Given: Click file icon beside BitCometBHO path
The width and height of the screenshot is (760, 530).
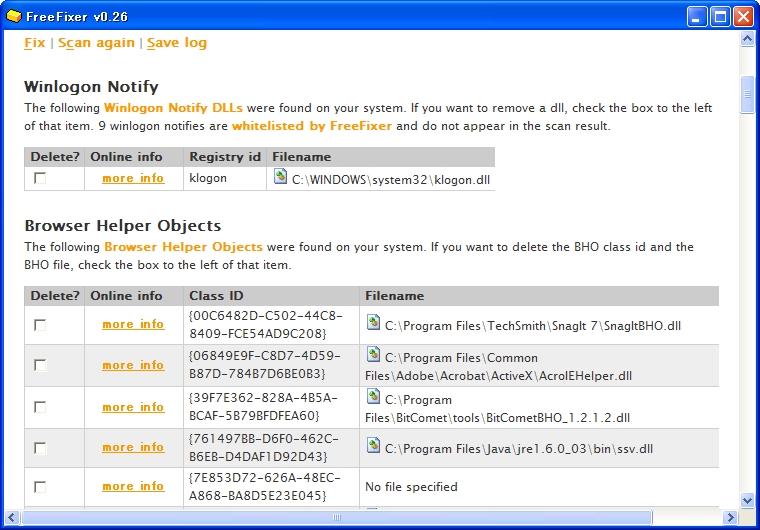Looking at the screenshot, I should (x=373, y=396).
